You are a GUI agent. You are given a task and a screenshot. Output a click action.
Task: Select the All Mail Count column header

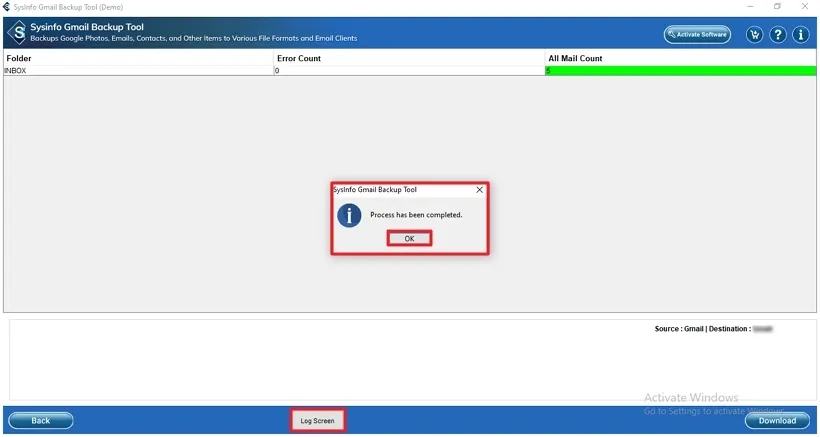coord(680,58)
